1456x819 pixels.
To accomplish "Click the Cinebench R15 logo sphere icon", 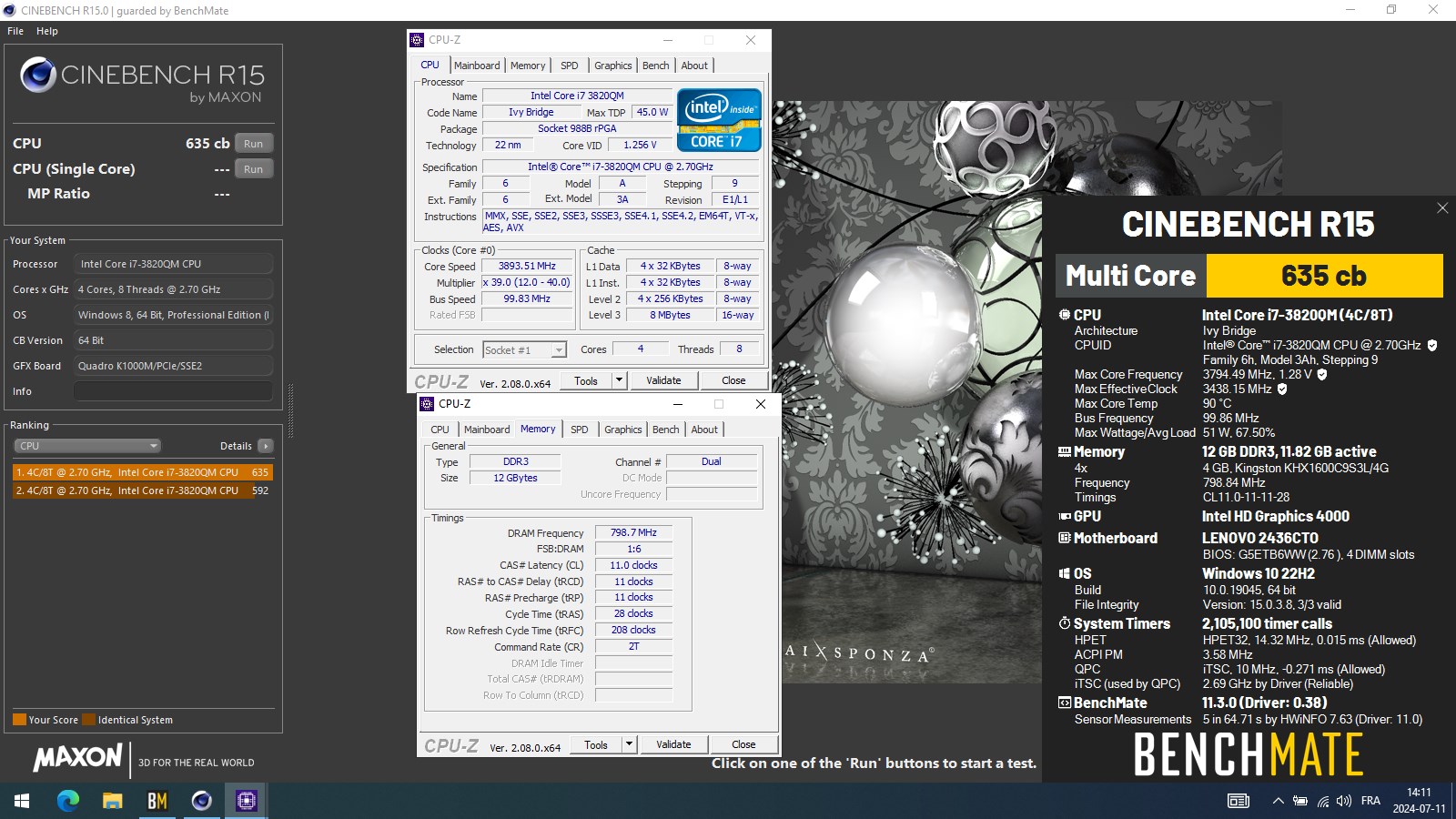I will [38, 75].
